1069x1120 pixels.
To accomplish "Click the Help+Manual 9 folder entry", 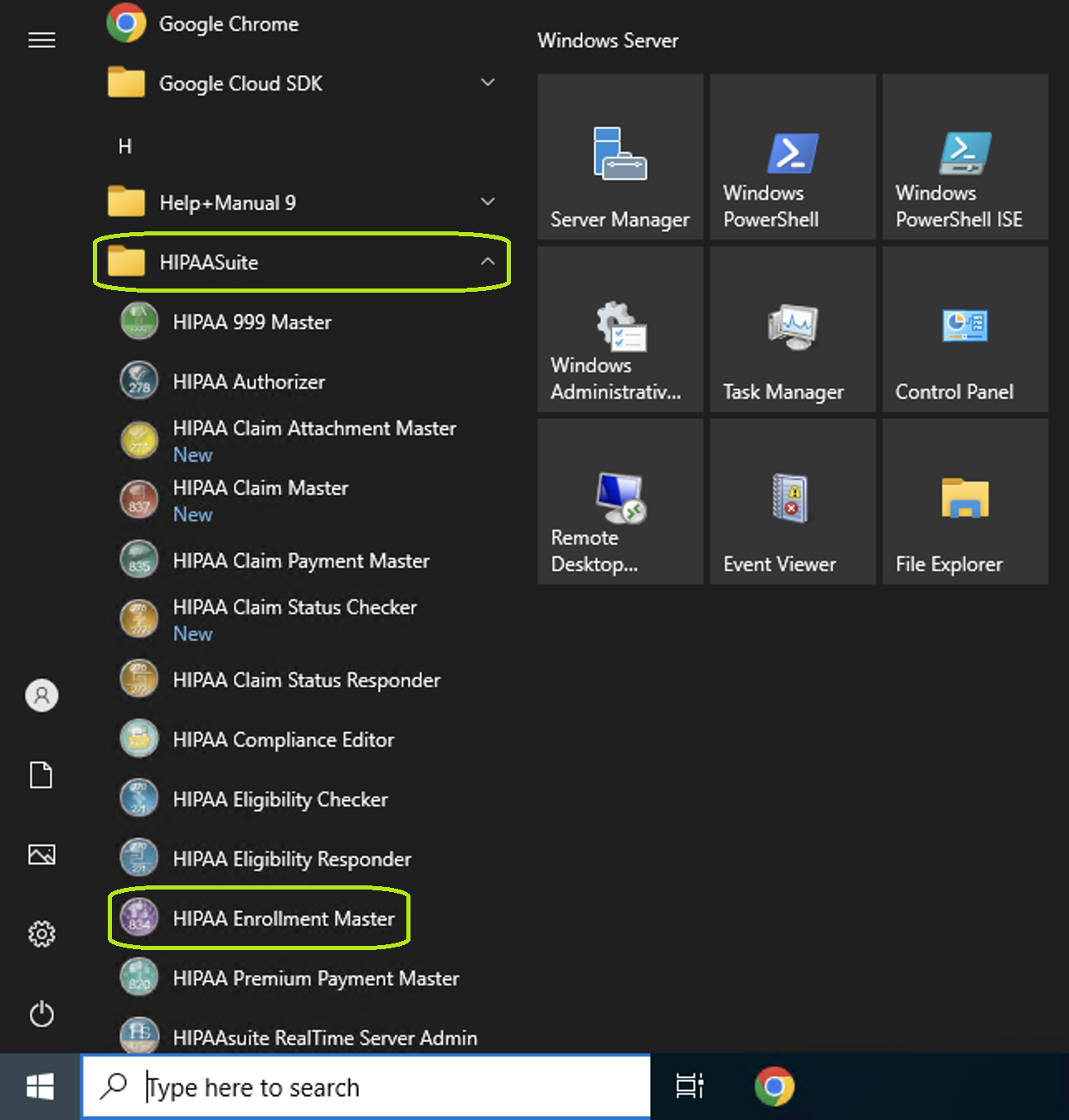I will tap(302, 202).
